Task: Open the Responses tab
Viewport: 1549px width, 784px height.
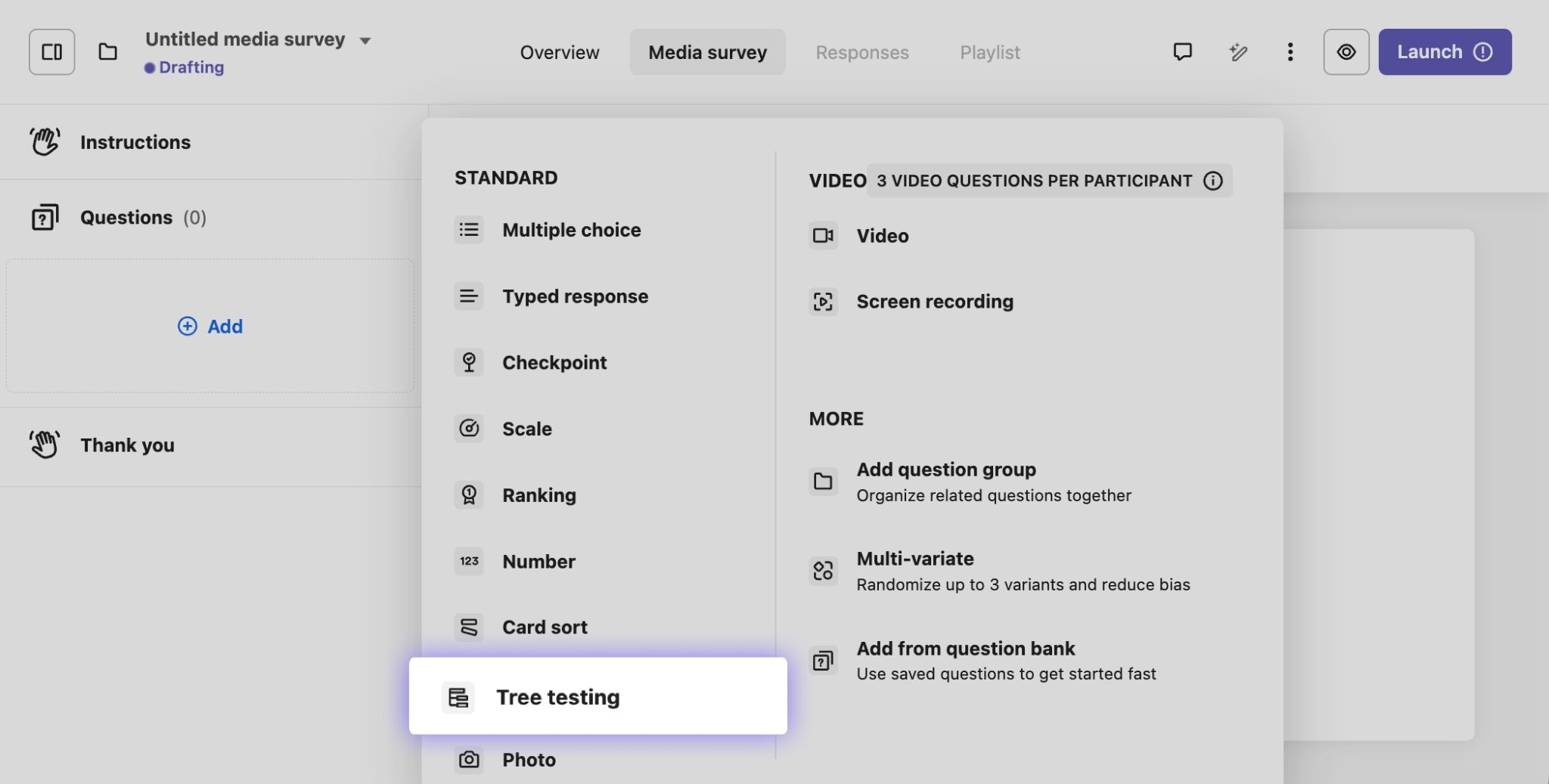Action: click(x=861, y=52)
